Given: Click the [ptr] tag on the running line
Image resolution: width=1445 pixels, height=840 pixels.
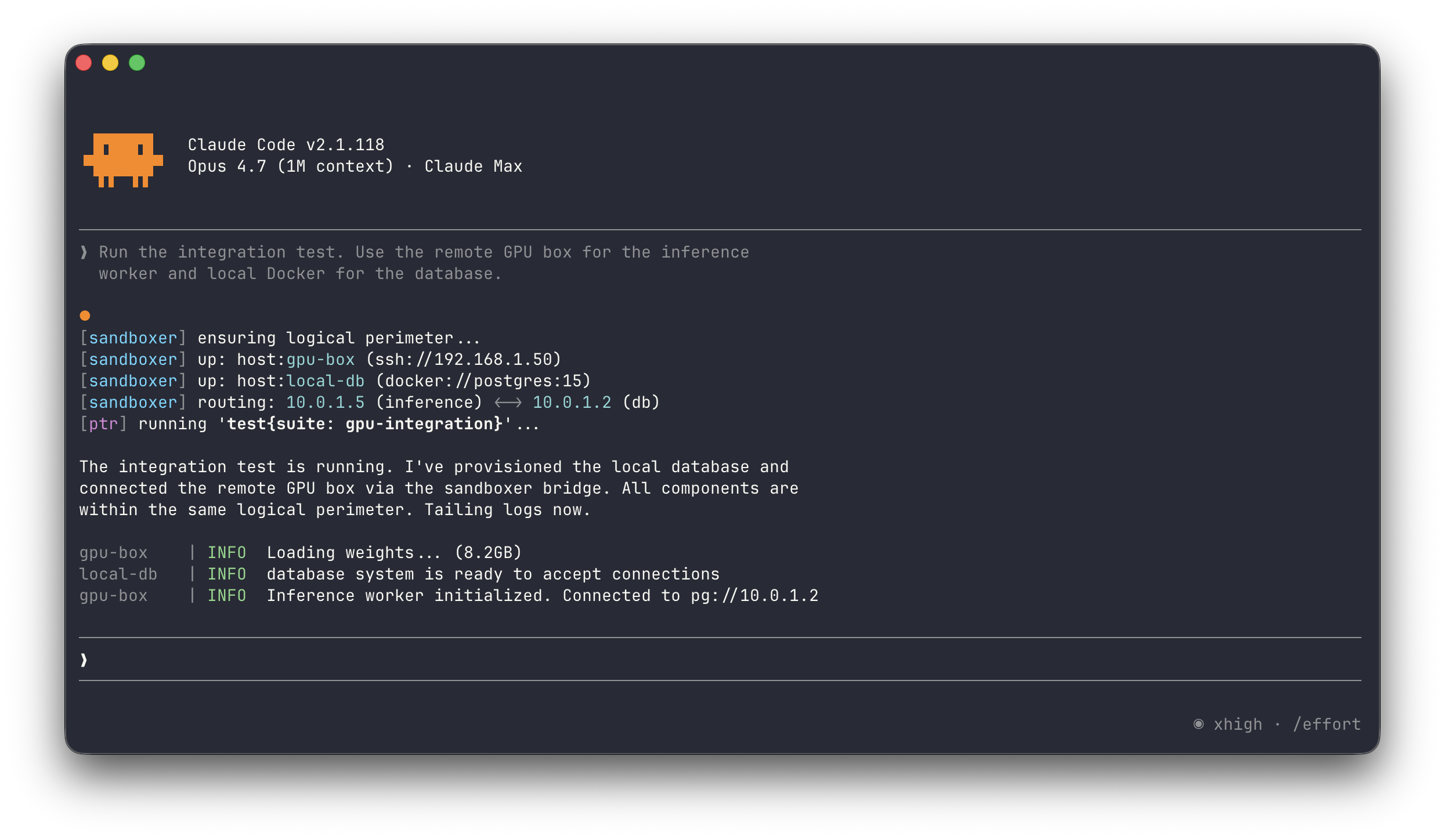Looking at the screenshot, I should click(x=104, y=424).
